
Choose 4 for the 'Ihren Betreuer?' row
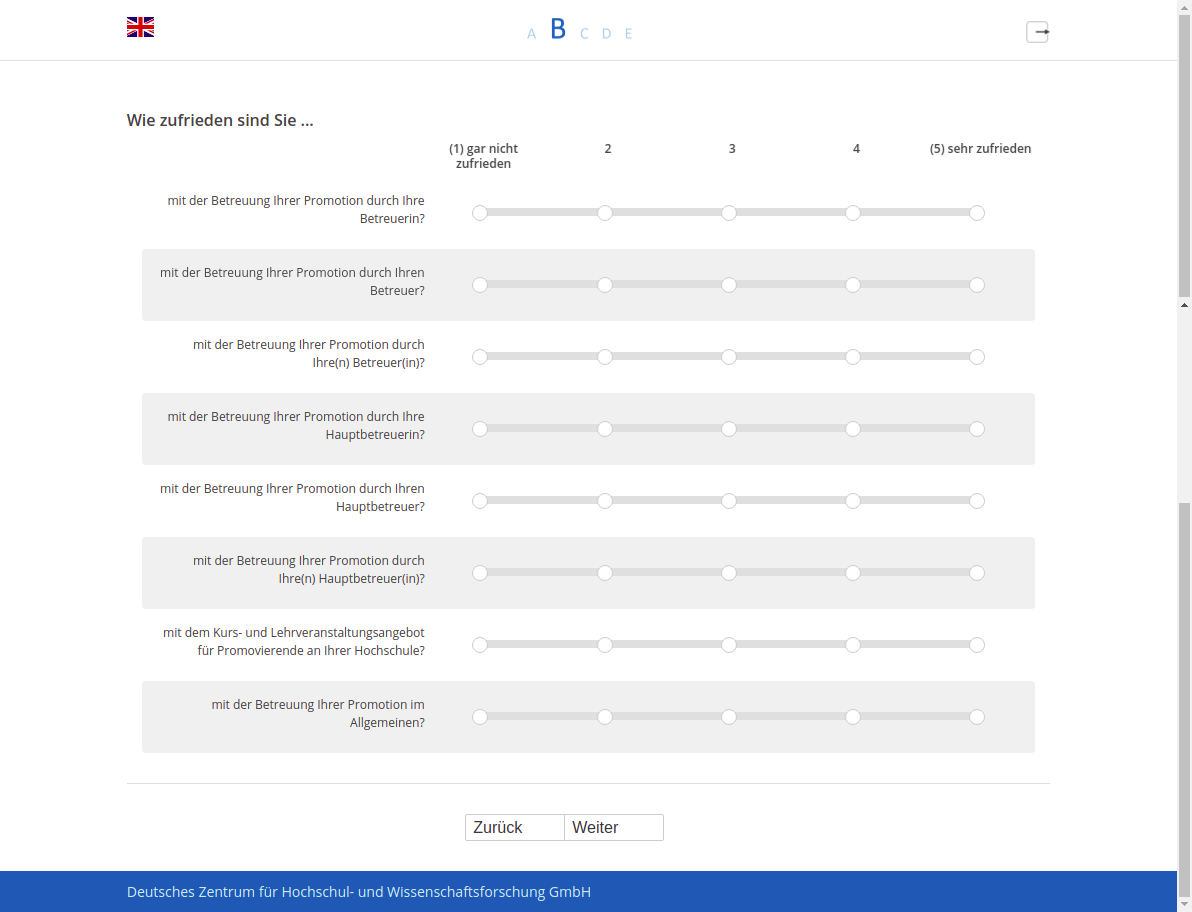tap(853, 285)
